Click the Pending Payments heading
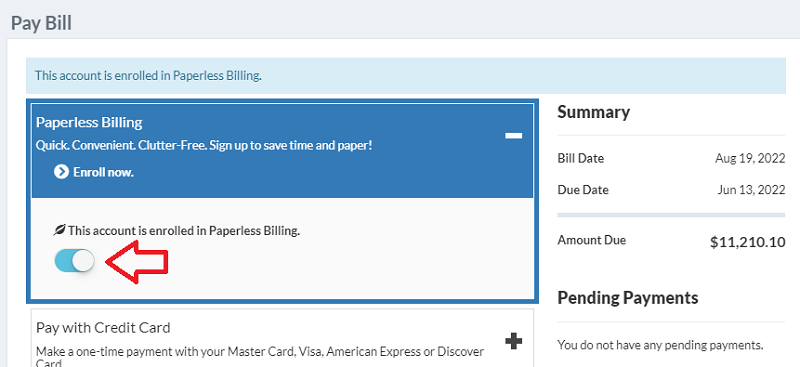Image resolution: width=800 pixels, height=367 pixels. click(628, 297)
